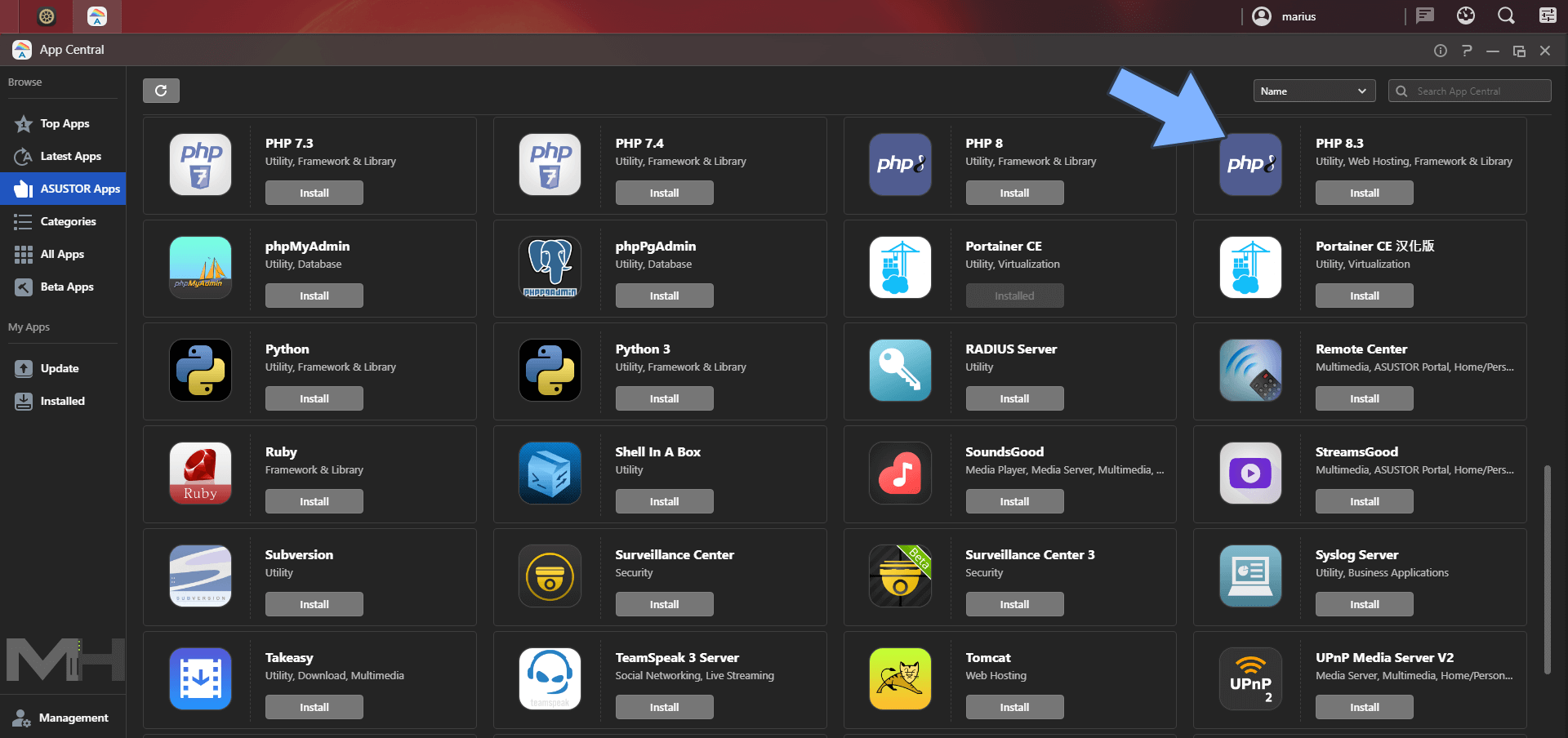Open Management at sidebar bottom

(63, 718)
